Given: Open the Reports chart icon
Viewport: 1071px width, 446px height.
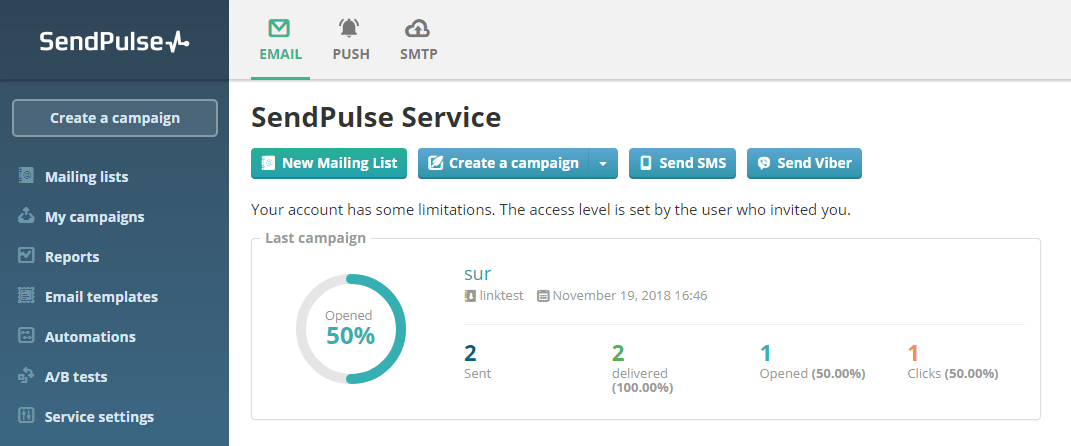Looking at the screenshot, I should [x=26, y=256].
